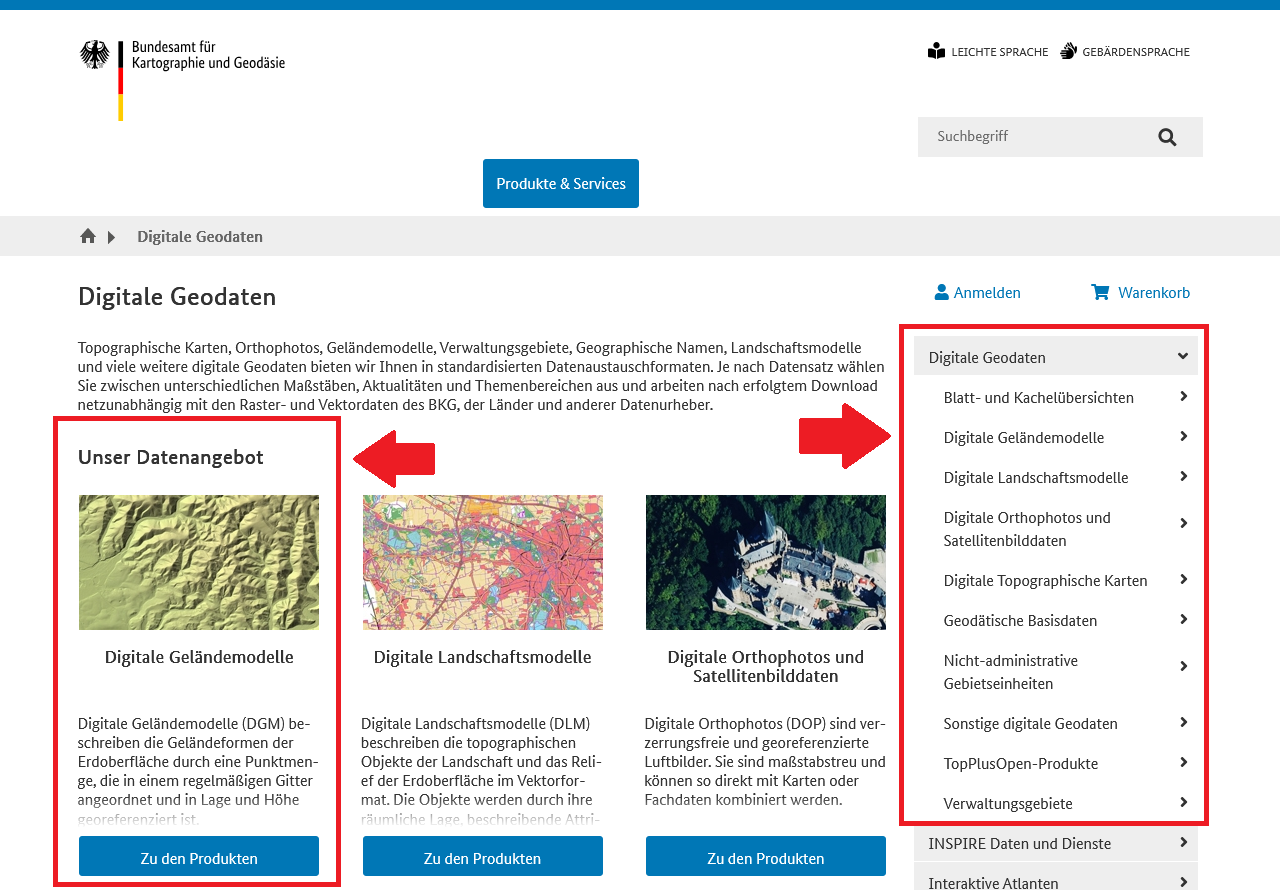The height and width of the screenshot is (890, 1280).
Task: Click the Gebärdensprache hands icon
Action: 1068,51
